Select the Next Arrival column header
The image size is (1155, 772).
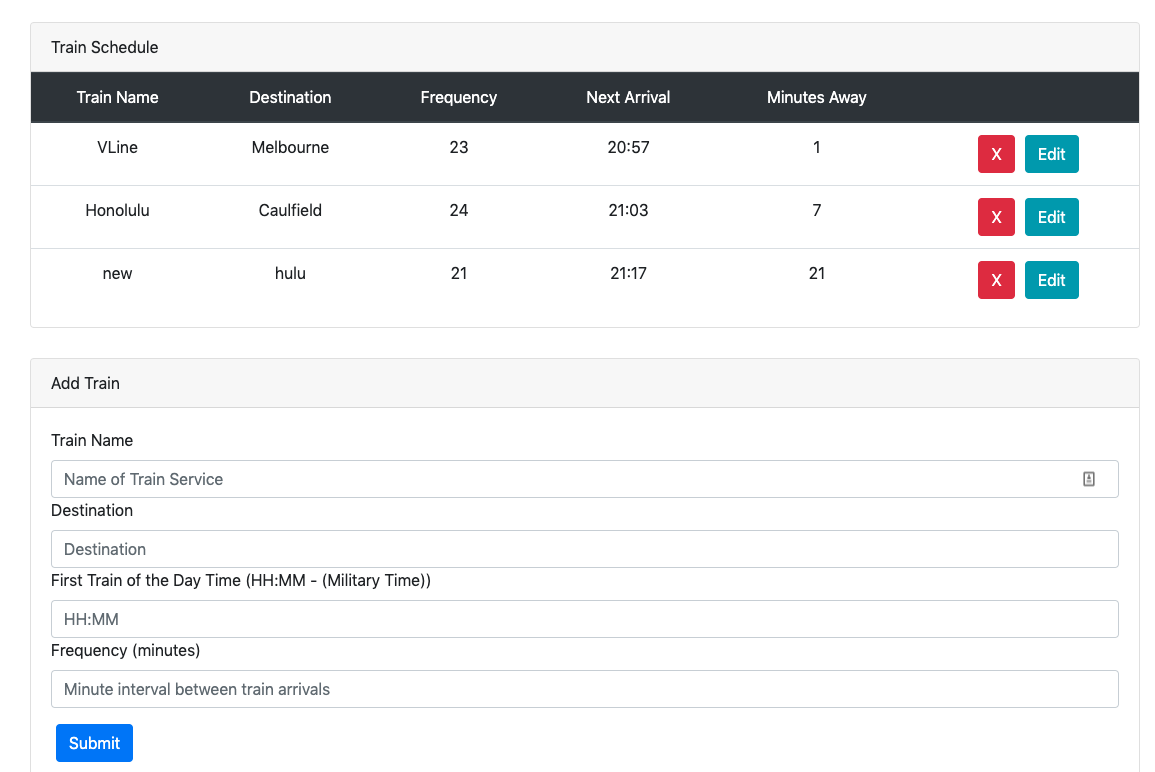[628, 97]
